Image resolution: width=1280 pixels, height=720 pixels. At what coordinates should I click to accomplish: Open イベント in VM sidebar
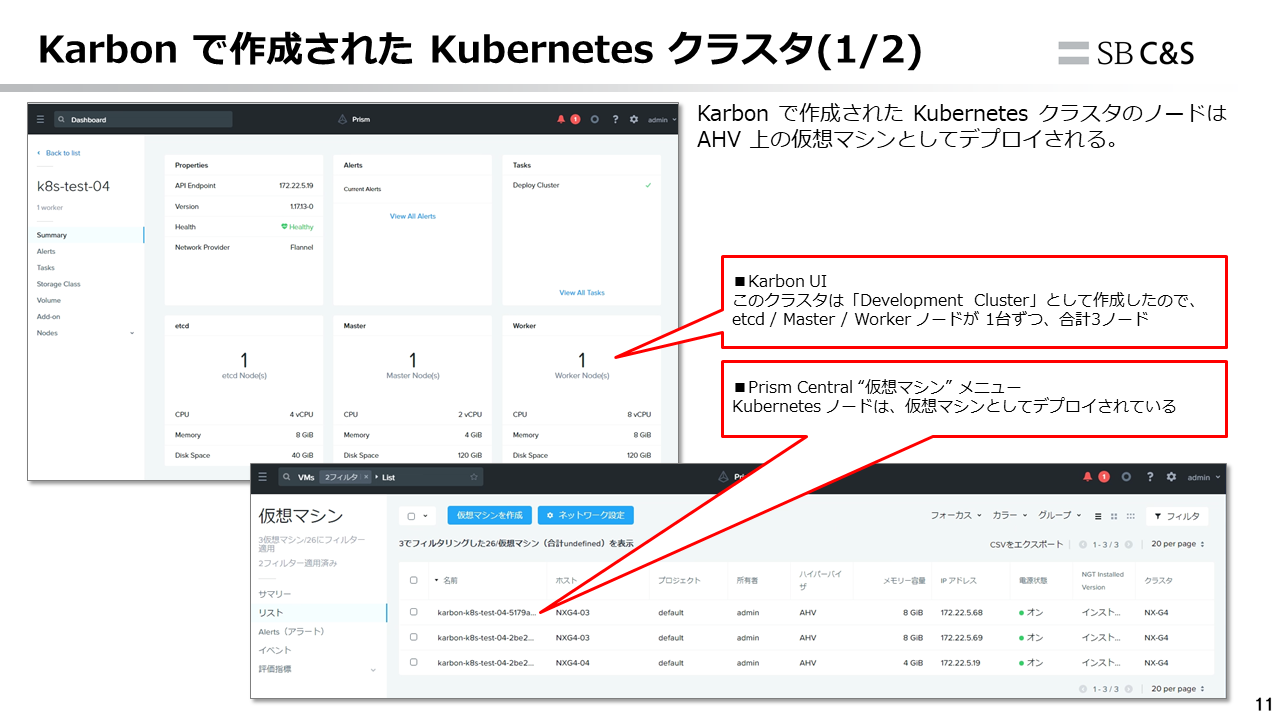pos(275,650)
